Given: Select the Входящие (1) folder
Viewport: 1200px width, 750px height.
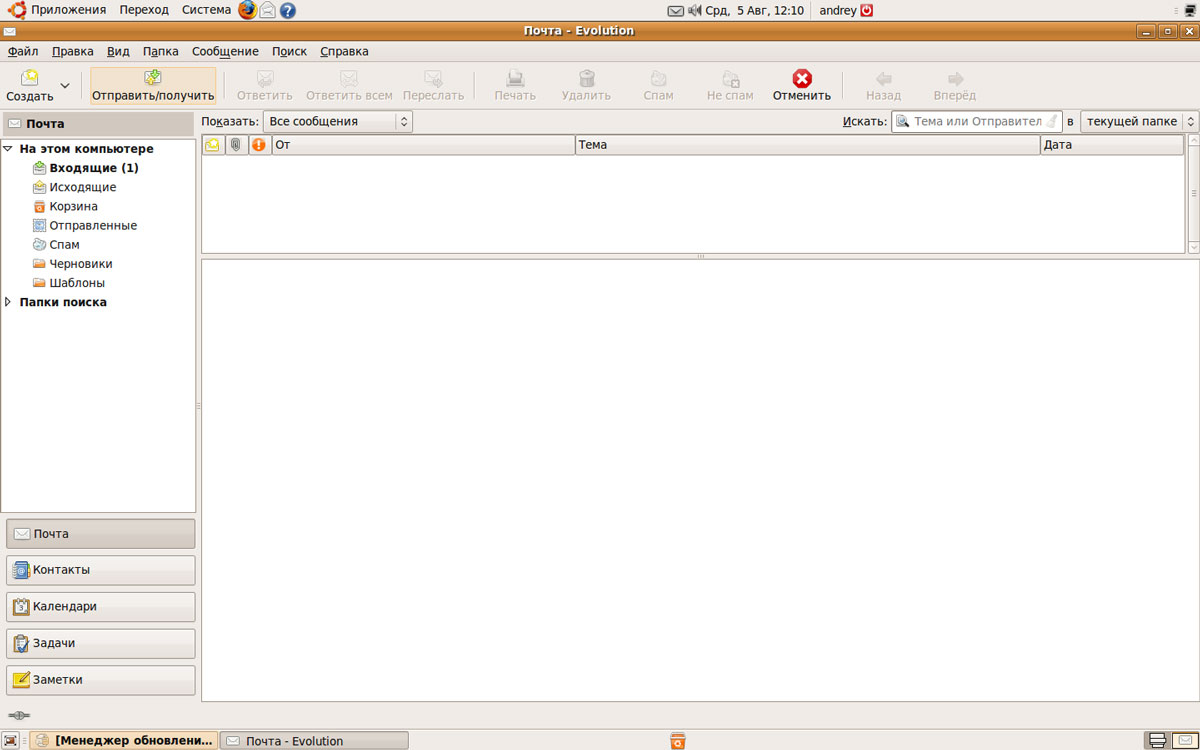Looking at the screenshot, I should [94, 168].
